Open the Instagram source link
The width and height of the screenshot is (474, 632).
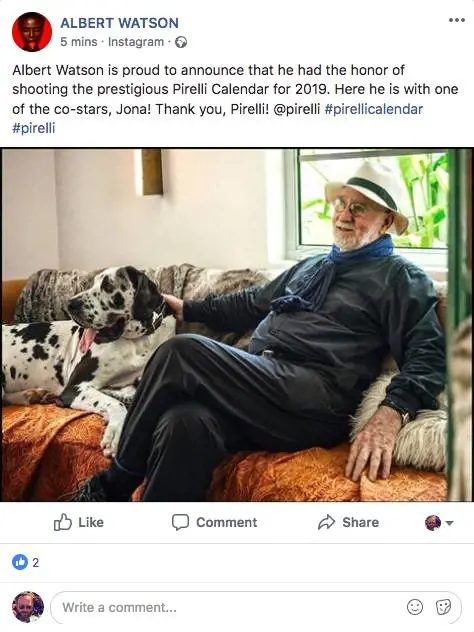pos(136,42)
